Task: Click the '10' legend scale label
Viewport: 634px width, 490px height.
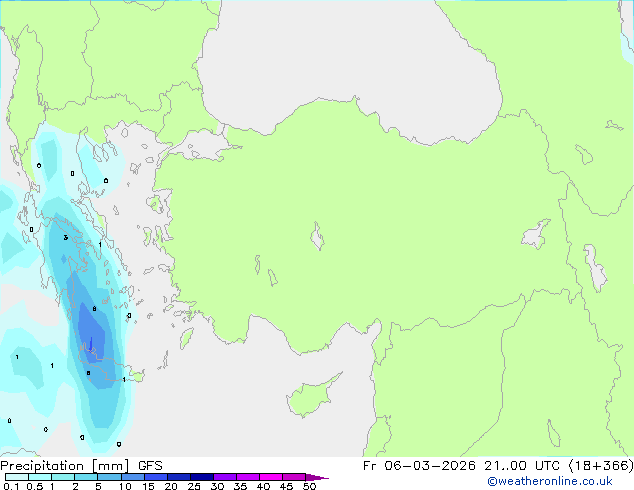Action: (125, 486)
